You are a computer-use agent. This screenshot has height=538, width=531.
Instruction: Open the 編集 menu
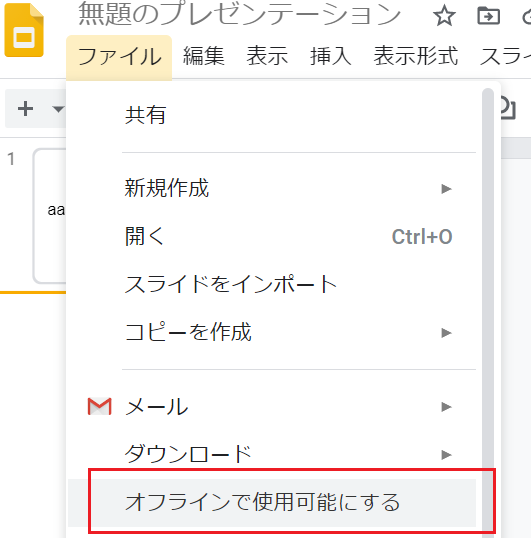(204, 56)
